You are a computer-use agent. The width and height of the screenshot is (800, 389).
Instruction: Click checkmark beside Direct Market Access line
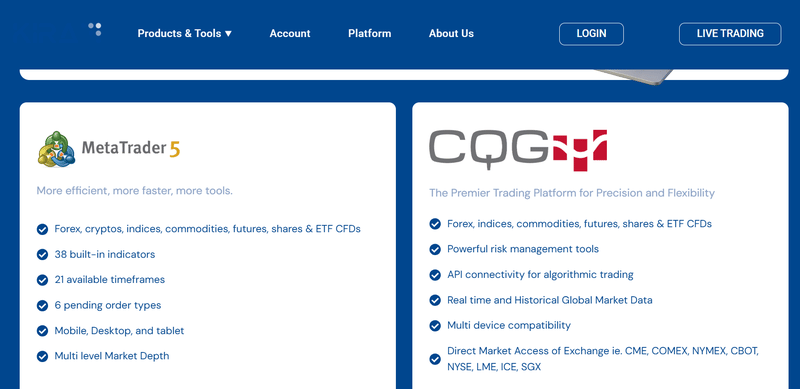(x=435, y=359)
